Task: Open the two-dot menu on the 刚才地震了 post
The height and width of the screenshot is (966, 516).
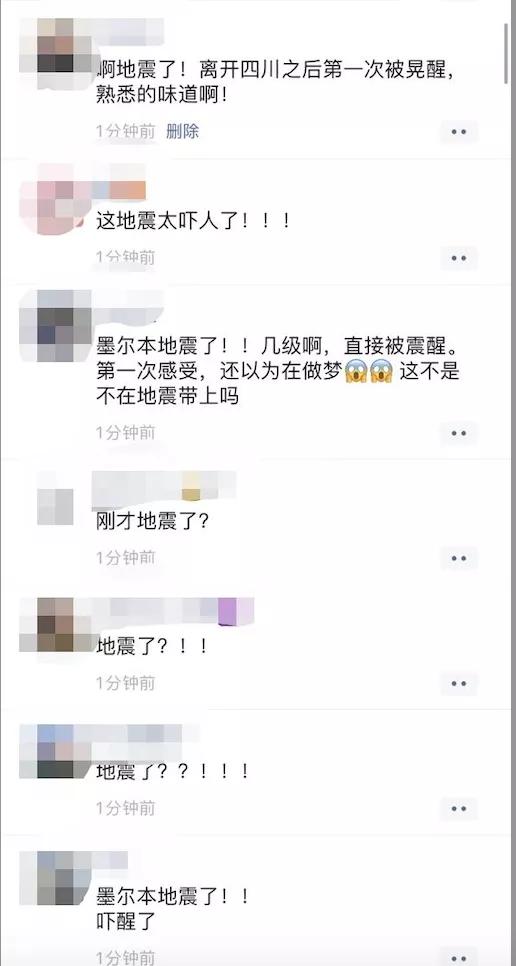Action: [x=459, y=559]
